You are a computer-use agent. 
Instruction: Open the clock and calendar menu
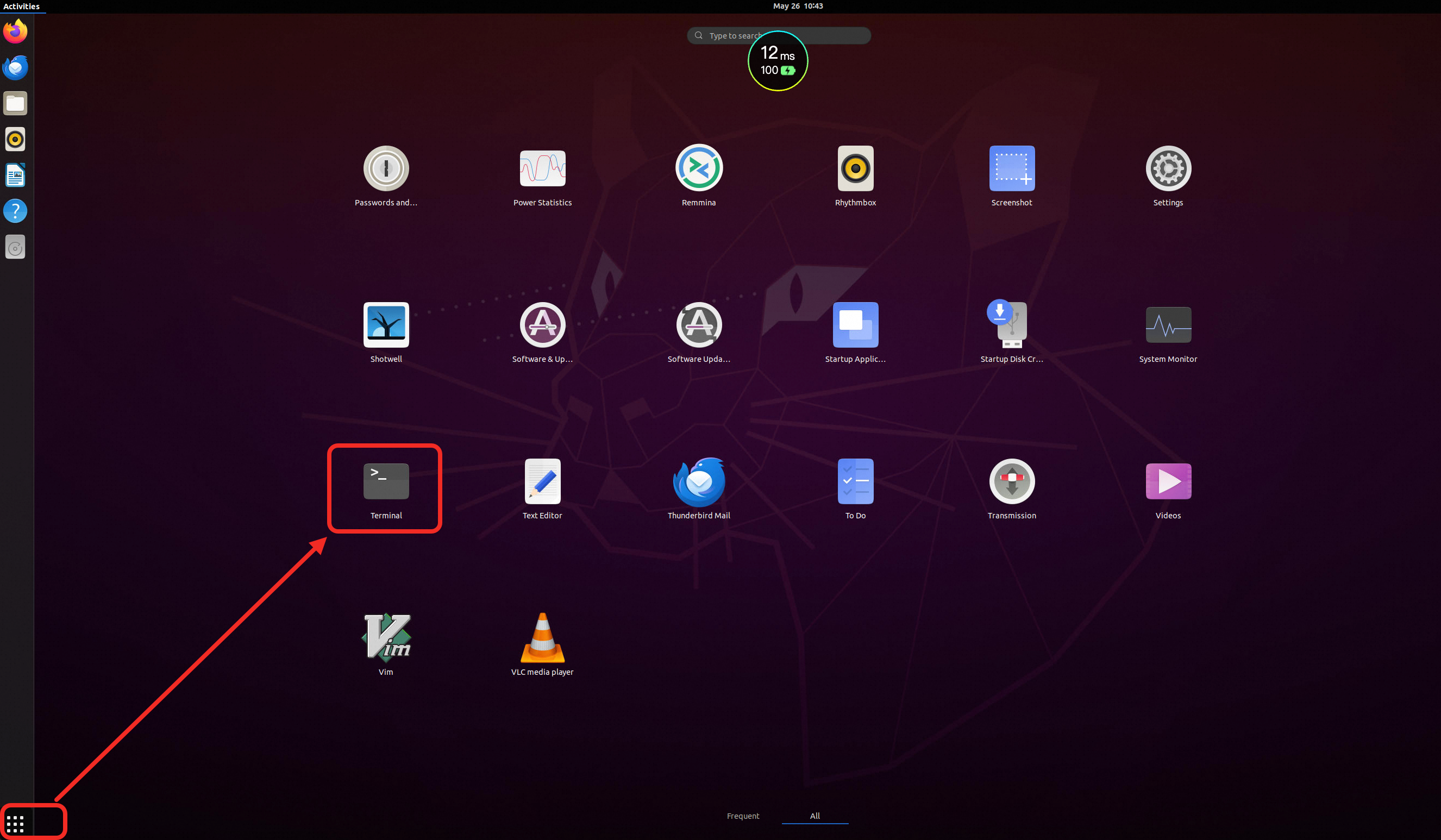798,7
